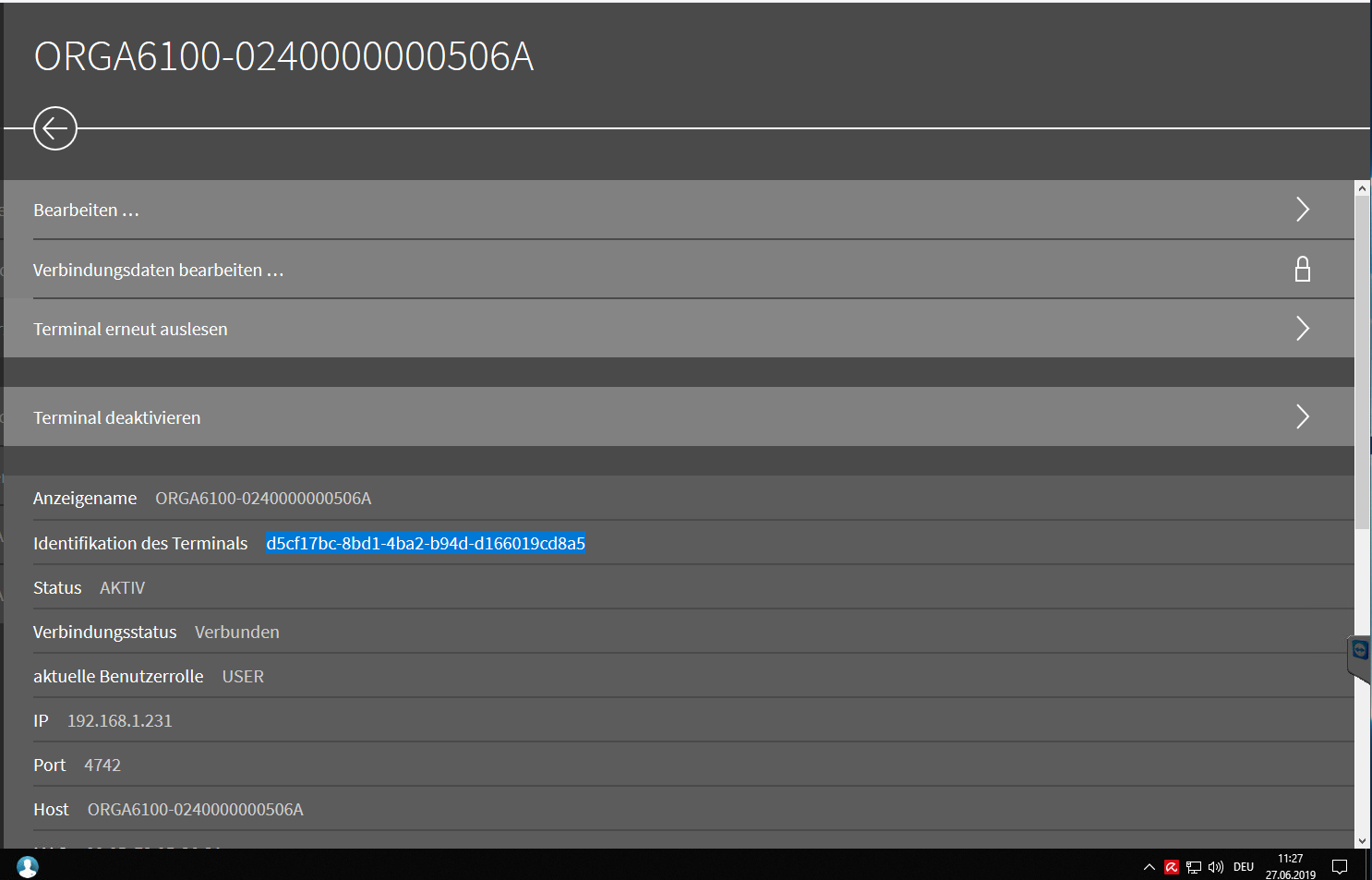Go back using the circled arrow button
Viewport: 1372px width, 880px height.
pos(55,128)
